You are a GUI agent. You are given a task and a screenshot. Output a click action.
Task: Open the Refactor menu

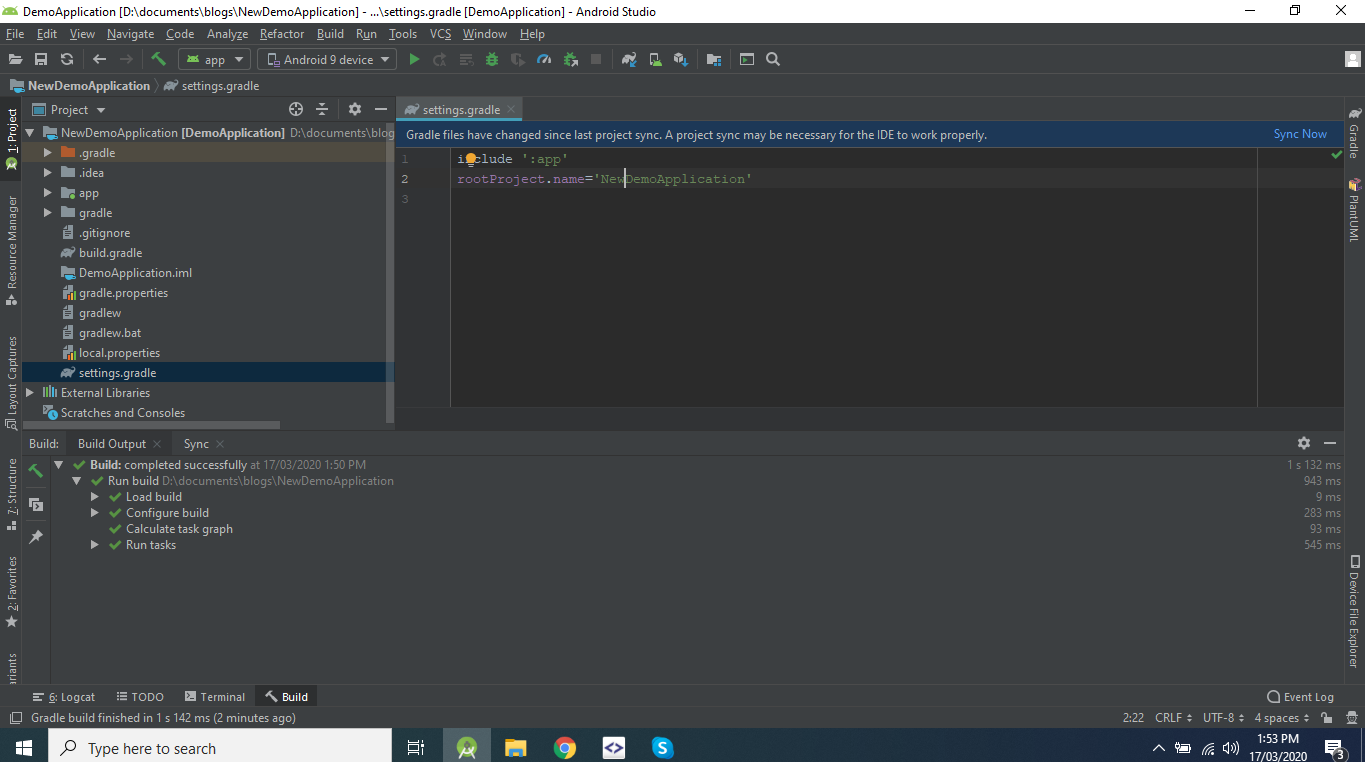coord(282,34)
